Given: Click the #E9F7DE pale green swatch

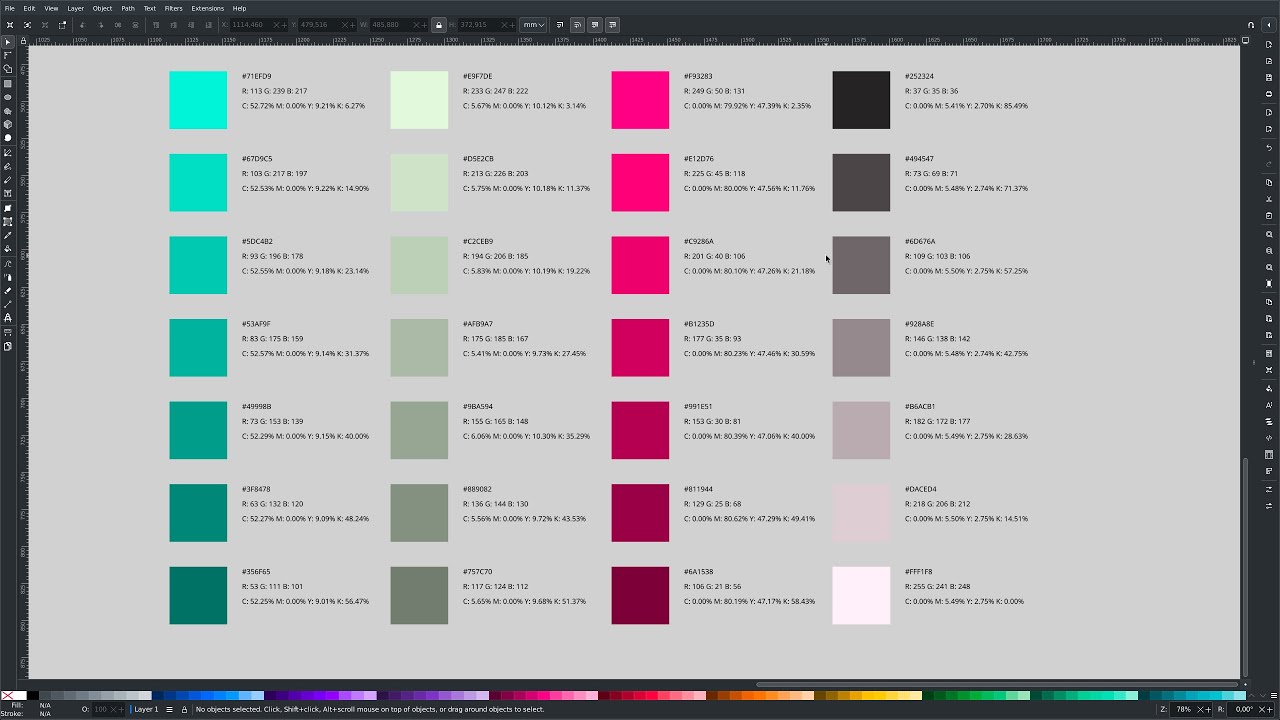Looking at the screenshot, I should (x=419, y=100).
